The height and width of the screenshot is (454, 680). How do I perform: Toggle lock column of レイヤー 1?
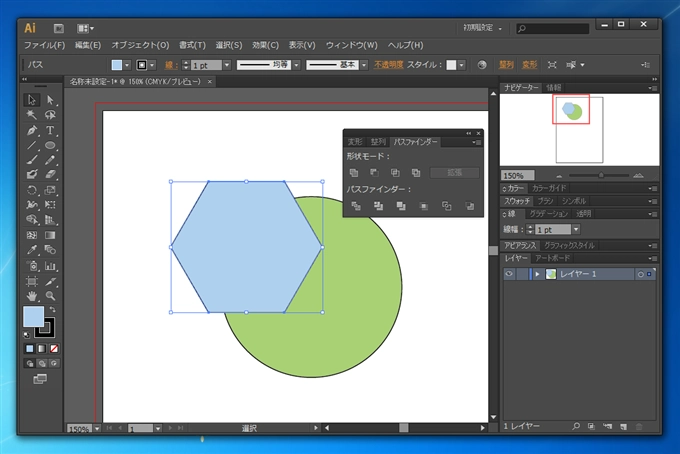click(522, 274)
